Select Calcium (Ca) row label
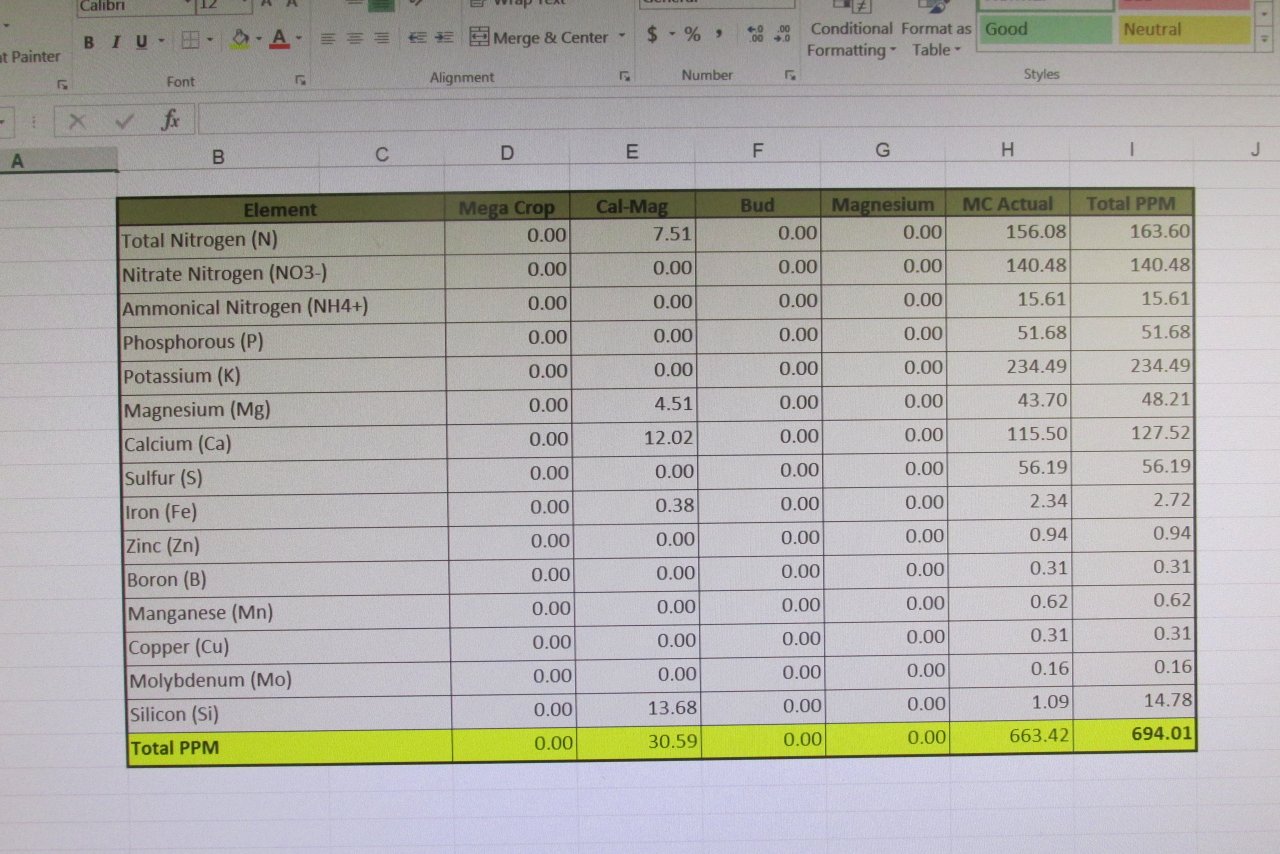1280x854 pixels. tap(286, 443)
